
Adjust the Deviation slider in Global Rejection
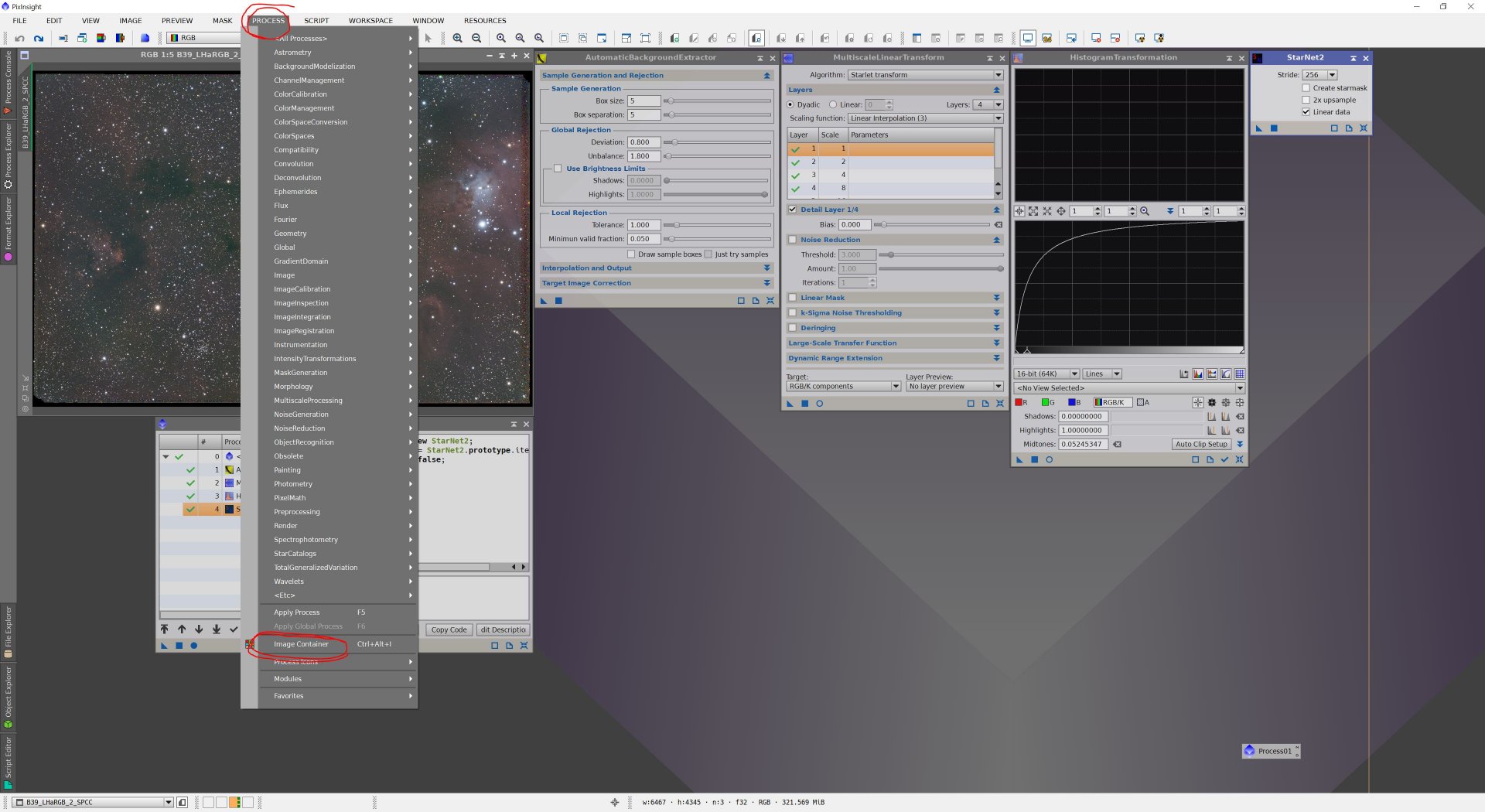pyautogui.click(x=718, y=142)
